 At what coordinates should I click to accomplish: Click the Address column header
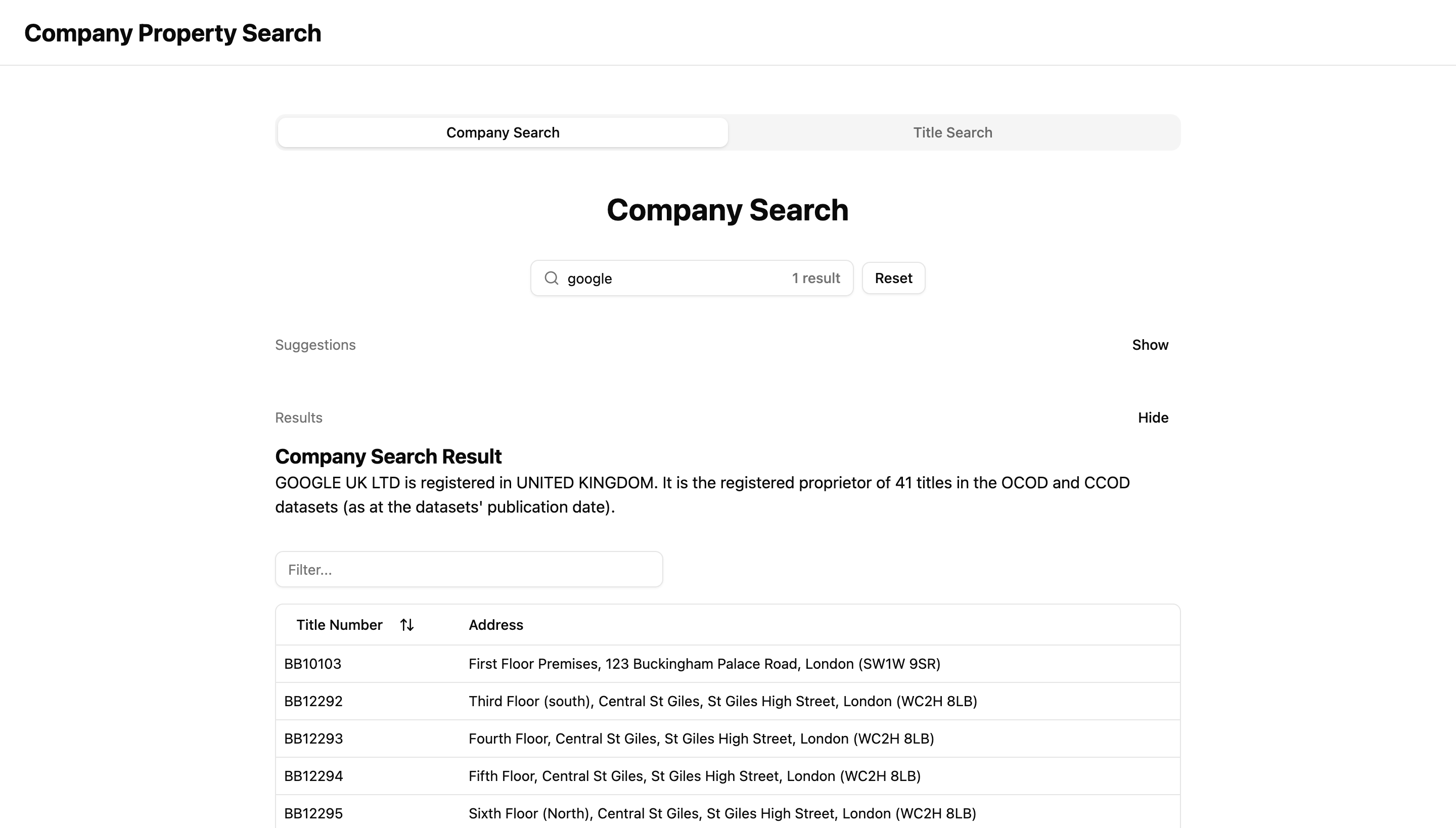495,624
